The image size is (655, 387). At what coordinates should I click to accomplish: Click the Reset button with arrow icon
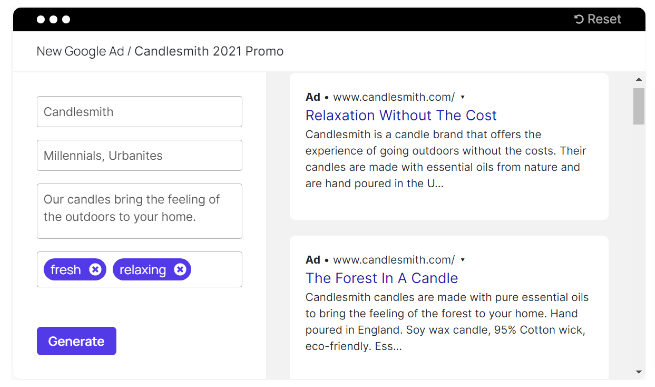tap(597, 19)
